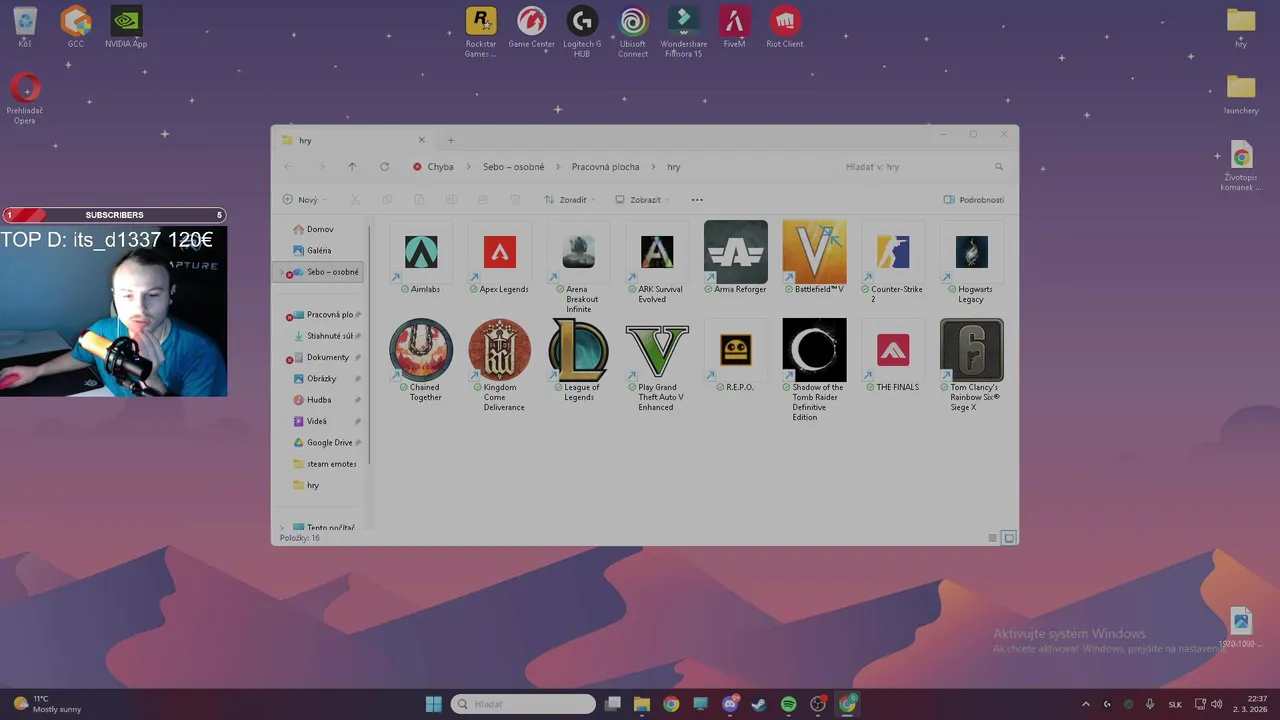This screenshot has height=720, width=1280.
Task: Open Rainbow Six Siege X shortcut
Action: [972, 366]
